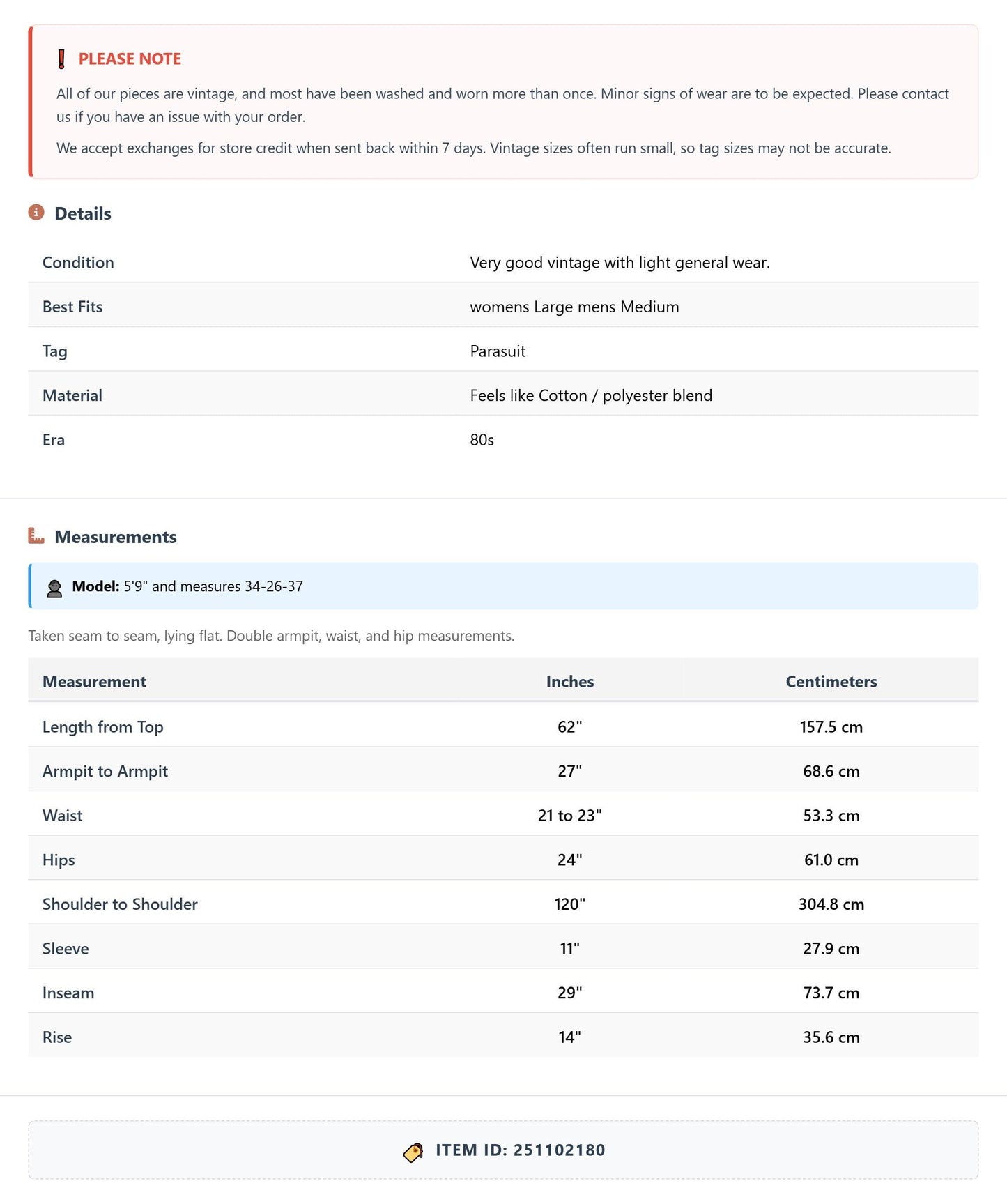The height and width of the screenshot is (1204, 1007).
Task: Click the Centimeters column header
Action: (x=831, y=681)
